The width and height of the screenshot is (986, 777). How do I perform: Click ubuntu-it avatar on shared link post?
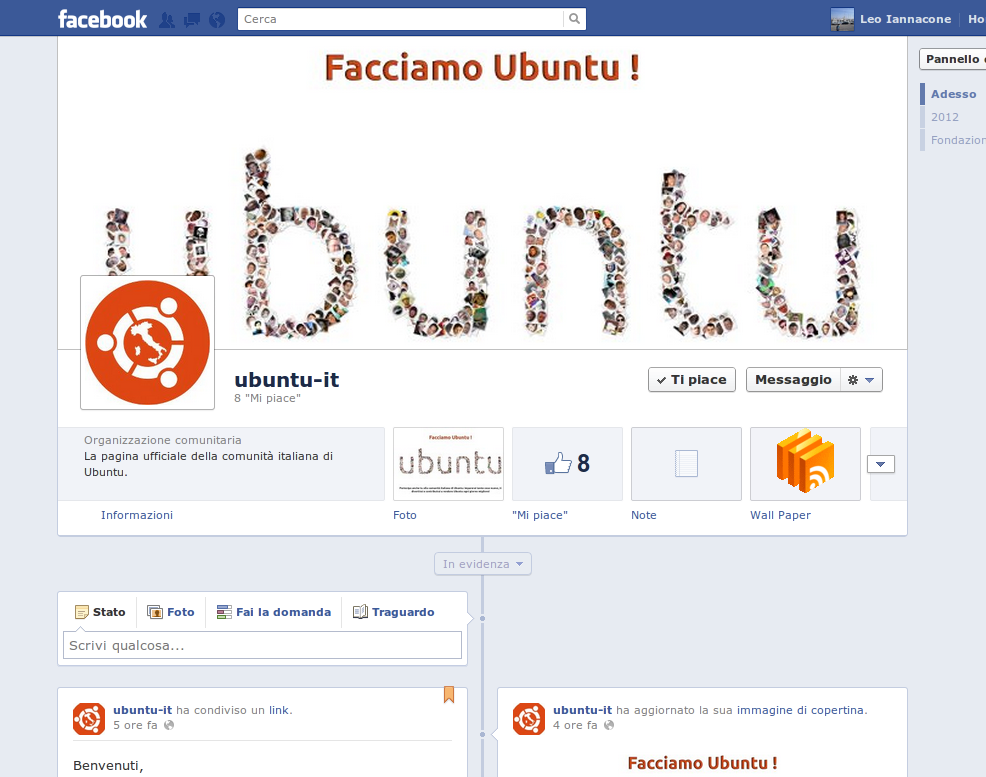[x=89, y=719]
